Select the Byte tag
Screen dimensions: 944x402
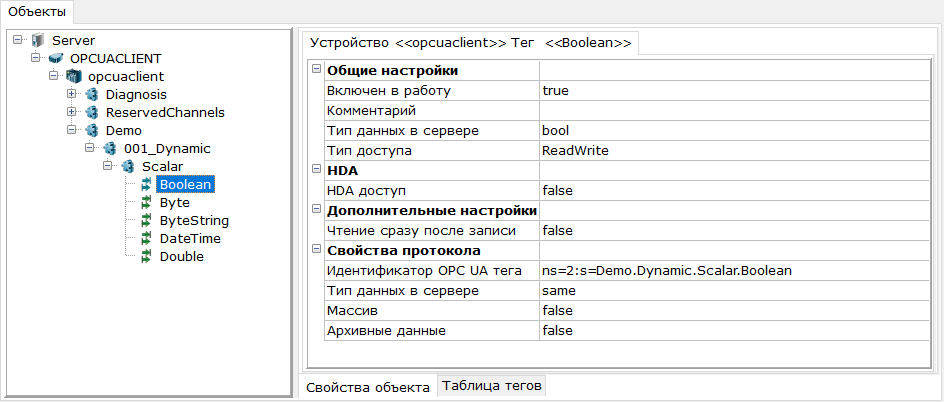pyautogui.click(x=175, y=203)
